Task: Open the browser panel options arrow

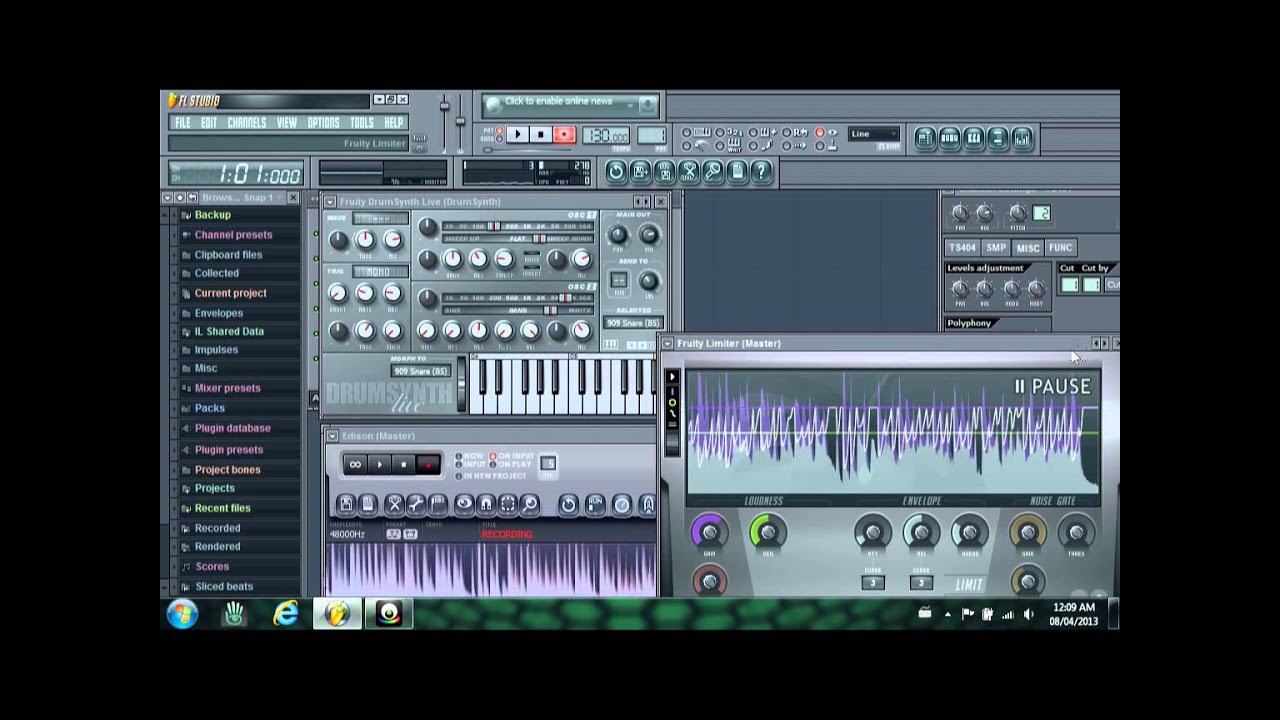Action: (167, 198)
